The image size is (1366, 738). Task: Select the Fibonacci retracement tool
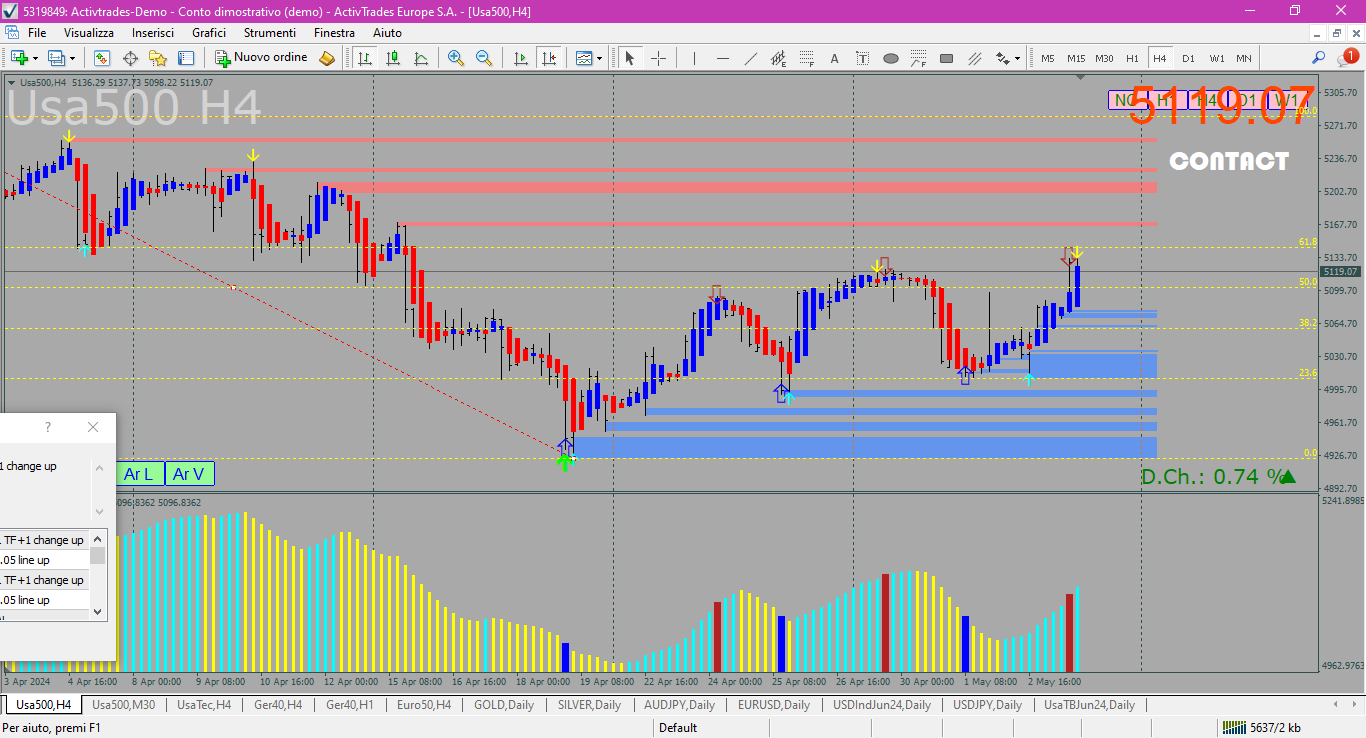807,58
